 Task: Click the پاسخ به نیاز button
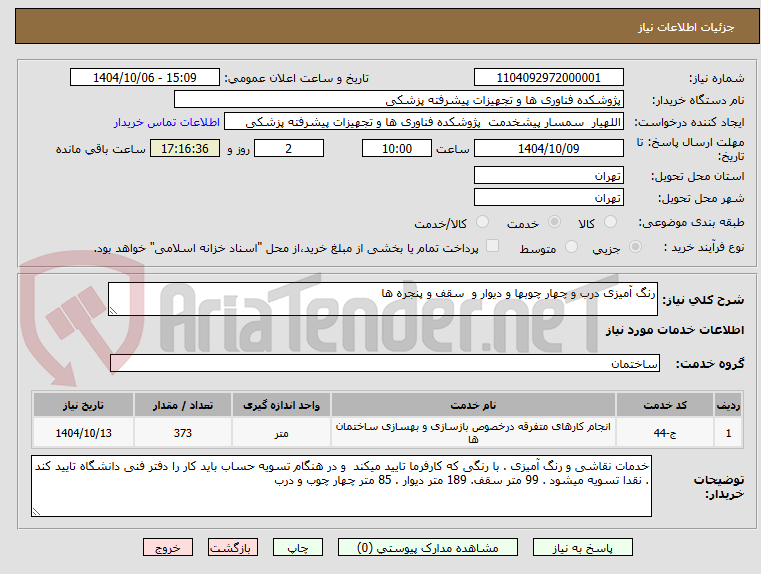point(582,547)
